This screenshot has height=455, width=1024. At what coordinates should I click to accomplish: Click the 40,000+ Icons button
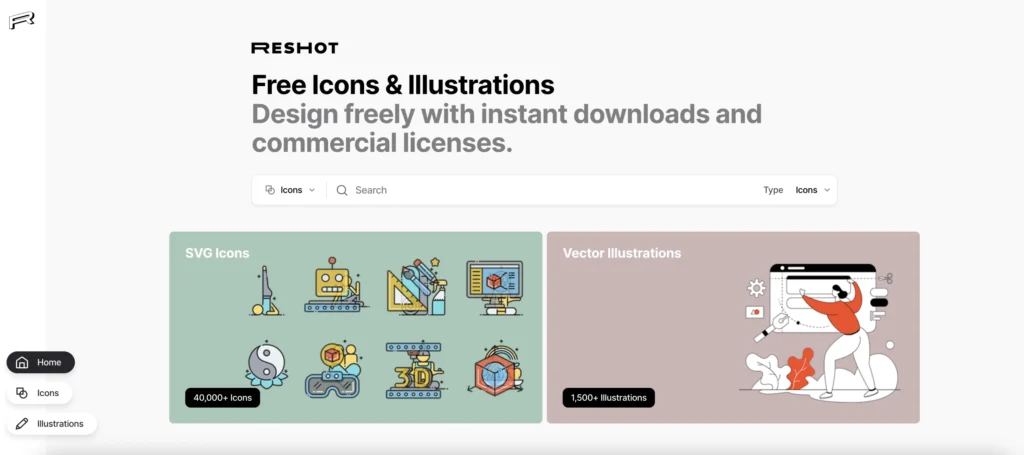(222, 398)
